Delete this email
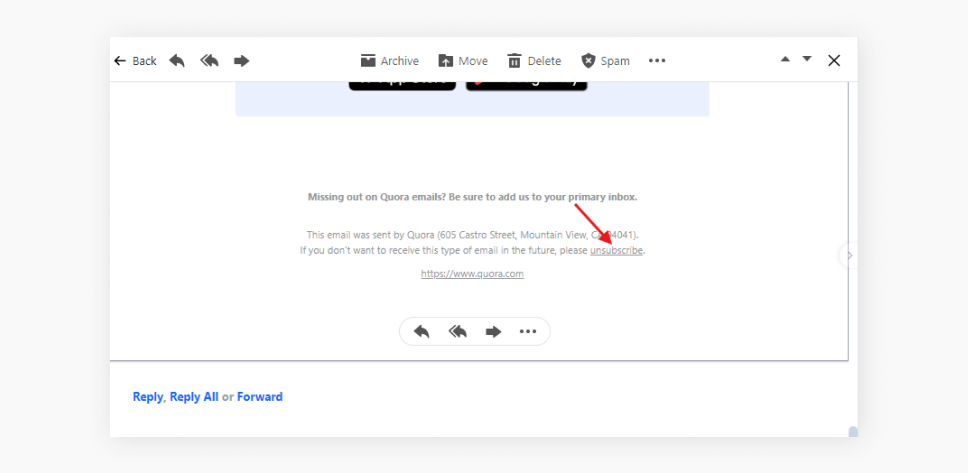This screenshot has height=473, width=968. click(x=534, y=61)
